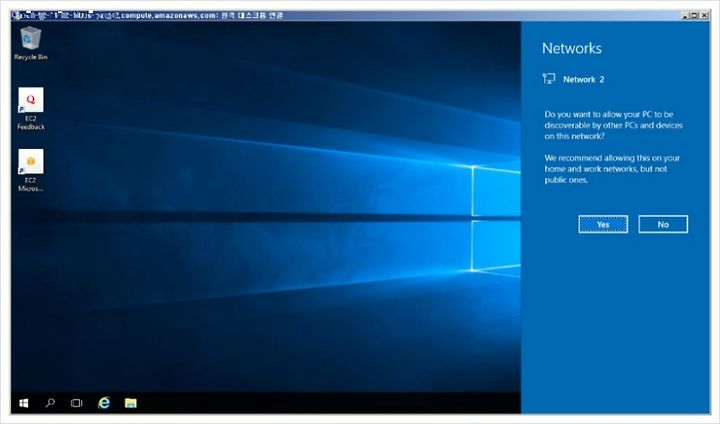720x424 pixels.
Task: Minimize the remote desktop window
Action: [686, 16]
